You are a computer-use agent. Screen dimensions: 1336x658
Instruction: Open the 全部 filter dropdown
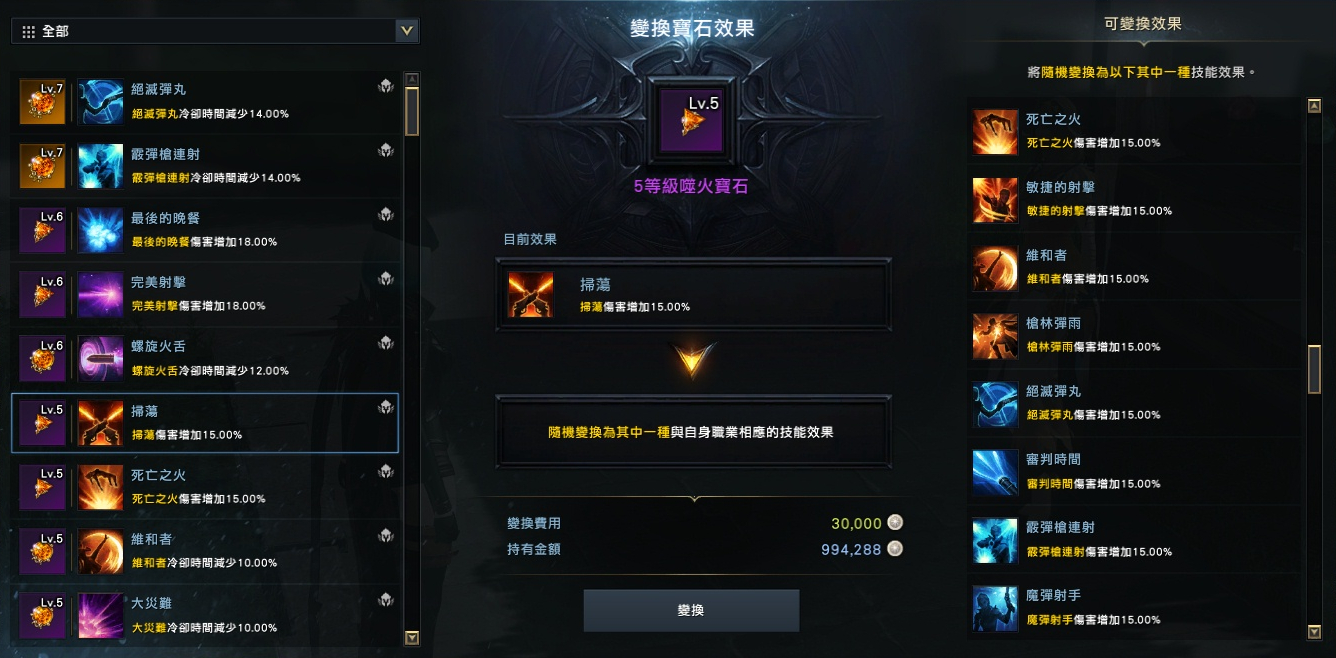(x=215, y=31)
